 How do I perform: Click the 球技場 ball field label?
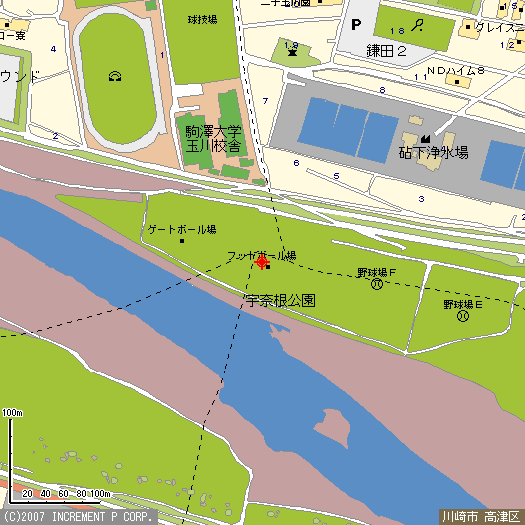click(202, 20)
